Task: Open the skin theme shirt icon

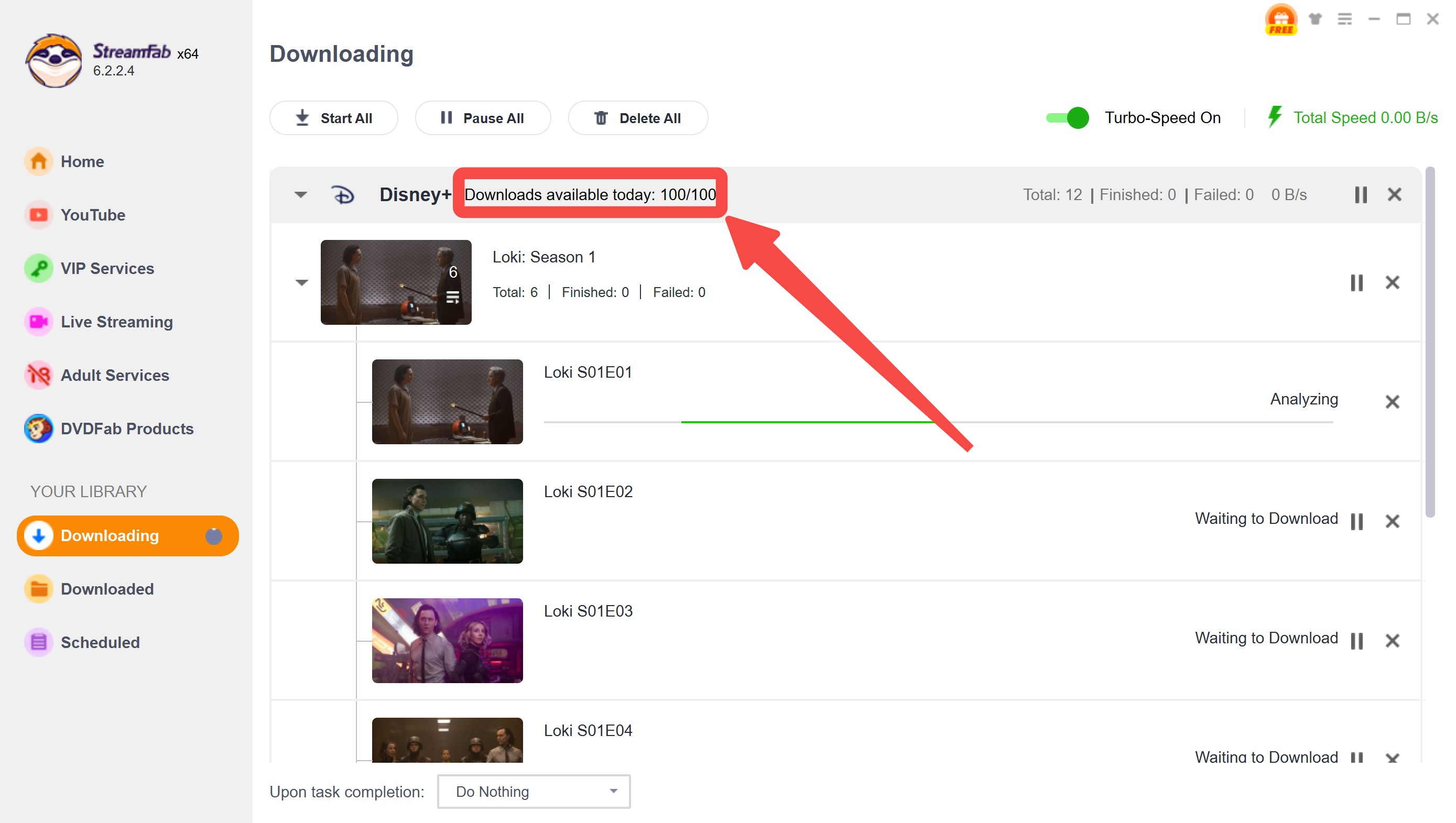Action: pos(1316,19)
